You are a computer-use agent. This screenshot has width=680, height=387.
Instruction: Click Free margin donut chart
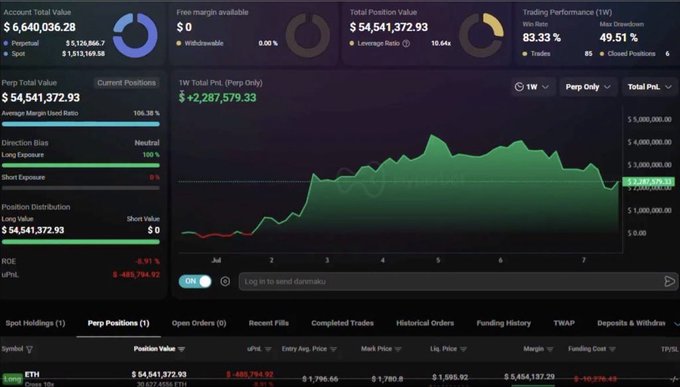tap(308, 35)
